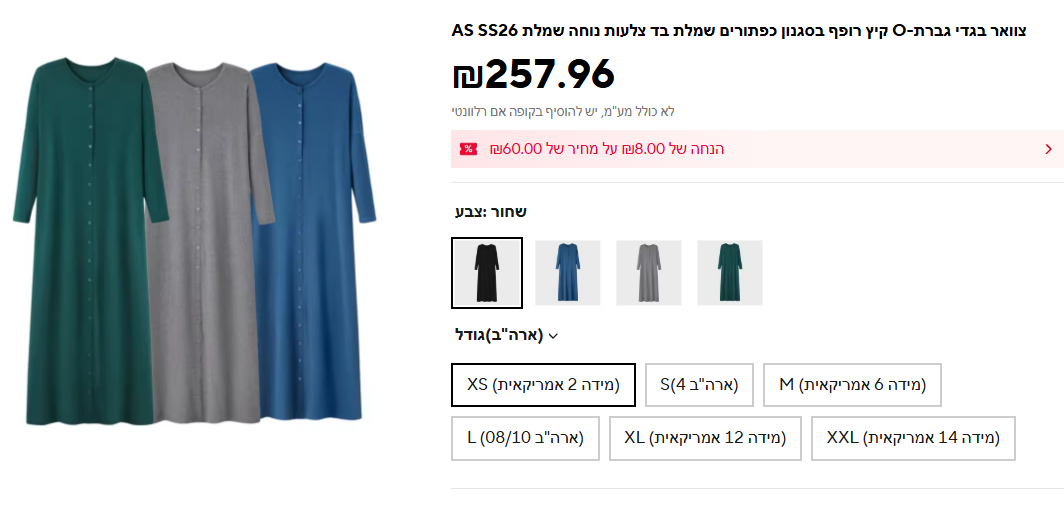The width and height of the screenshot is (1064, 518).
Task: Click the AS SS26 product title
Action: click(x=739, y=29)
